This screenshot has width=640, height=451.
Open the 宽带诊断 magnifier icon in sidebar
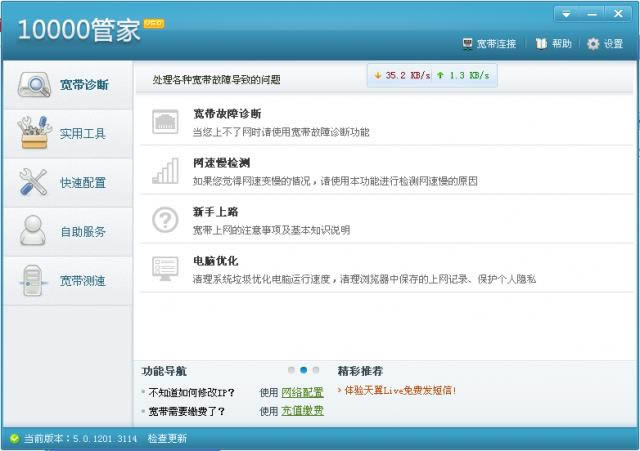tap(34, 84)
